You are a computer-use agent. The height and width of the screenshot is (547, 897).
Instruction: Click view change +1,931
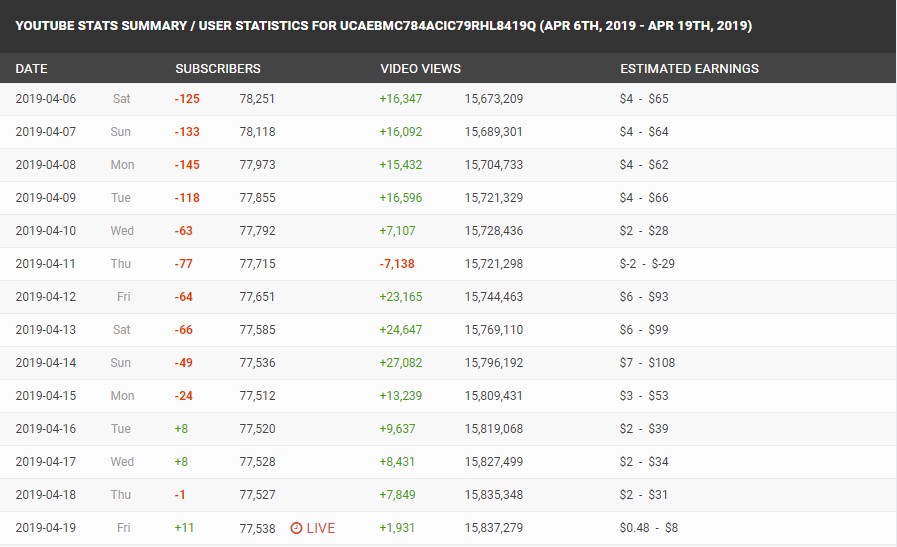point(397,528)
